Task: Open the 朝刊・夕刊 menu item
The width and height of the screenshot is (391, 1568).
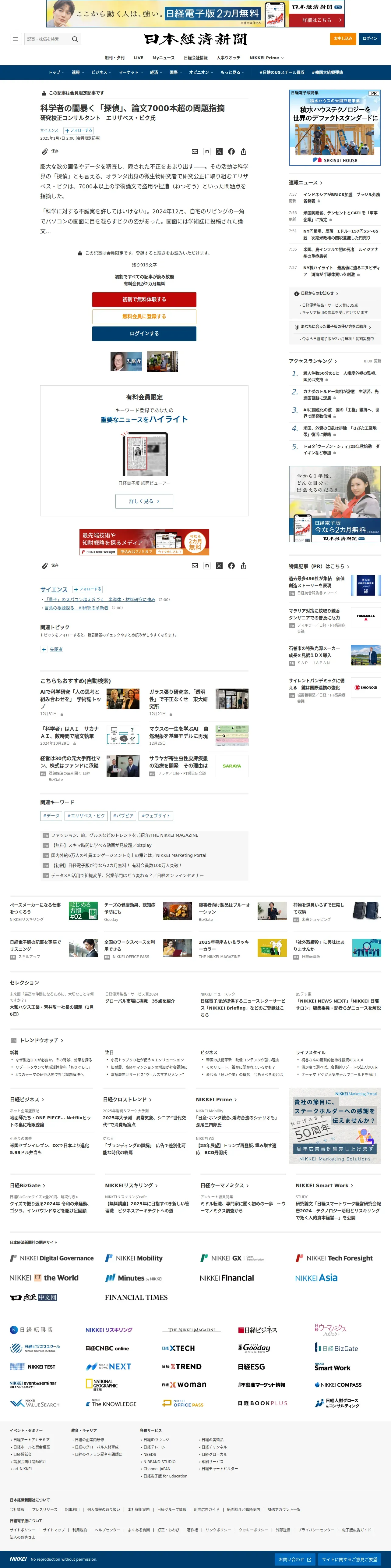Action: [114, 58]
